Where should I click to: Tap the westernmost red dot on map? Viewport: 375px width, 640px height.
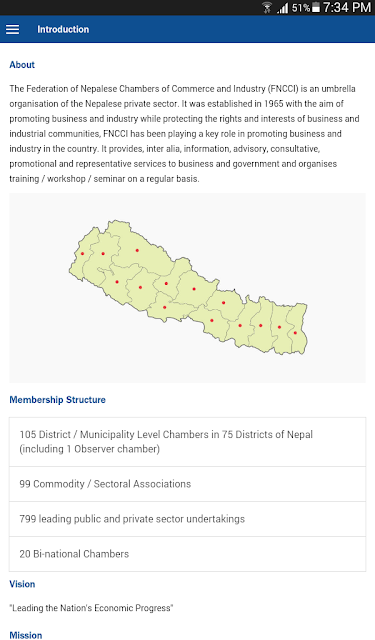coord(82,253)
